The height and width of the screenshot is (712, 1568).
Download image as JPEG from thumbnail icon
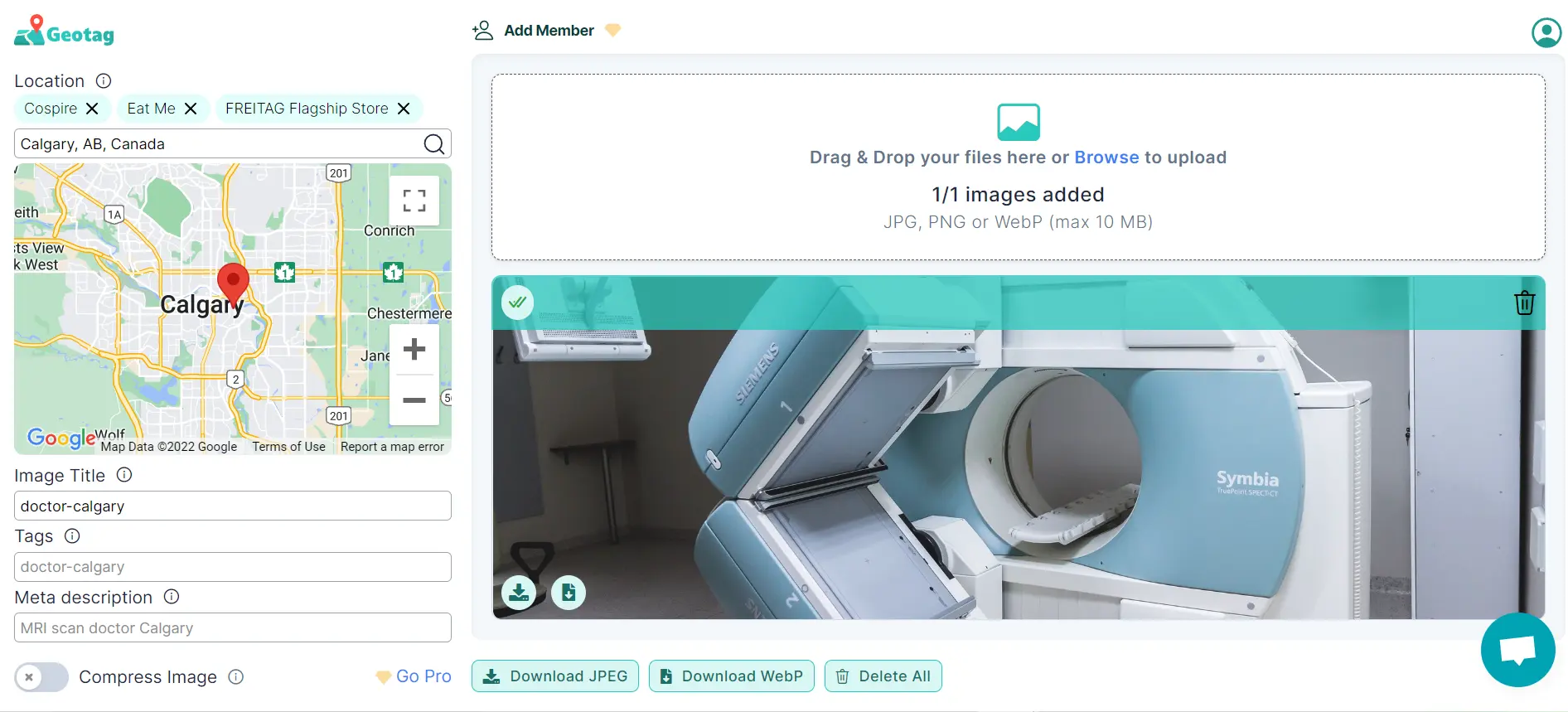point(519,593)
